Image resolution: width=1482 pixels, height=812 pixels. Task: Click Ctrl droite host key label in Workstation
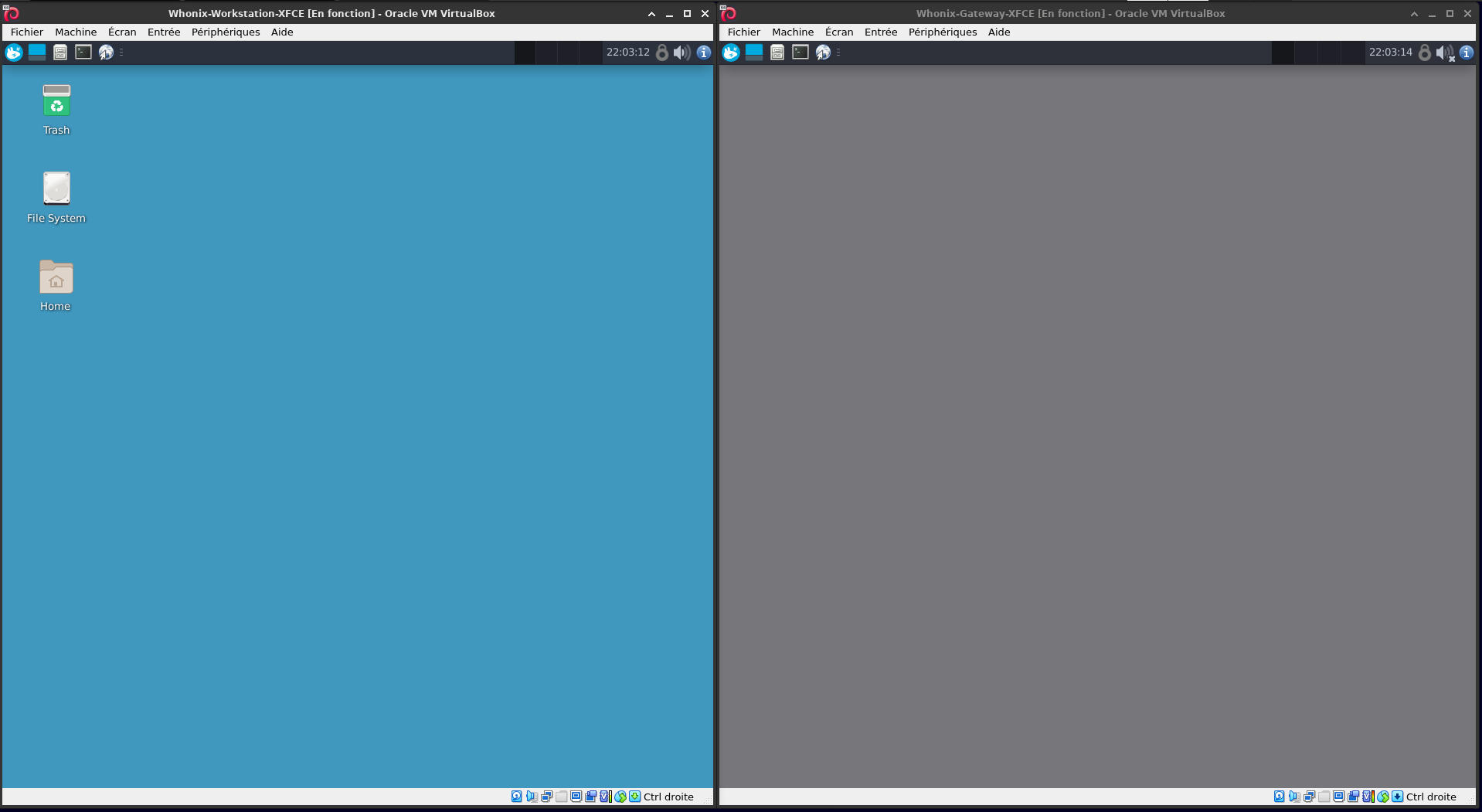[668, 797]
